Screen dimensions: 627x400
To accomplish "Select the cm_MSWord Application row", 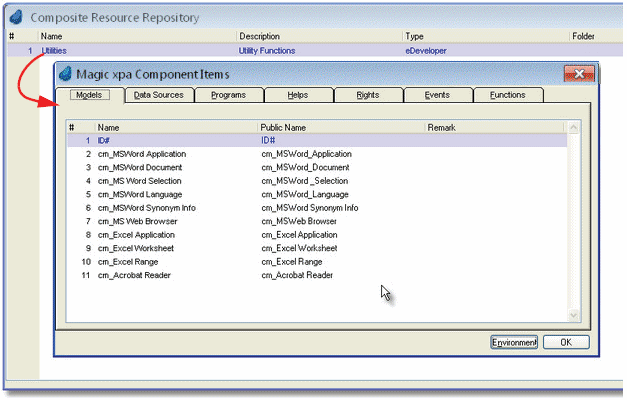I will [141, 154].
